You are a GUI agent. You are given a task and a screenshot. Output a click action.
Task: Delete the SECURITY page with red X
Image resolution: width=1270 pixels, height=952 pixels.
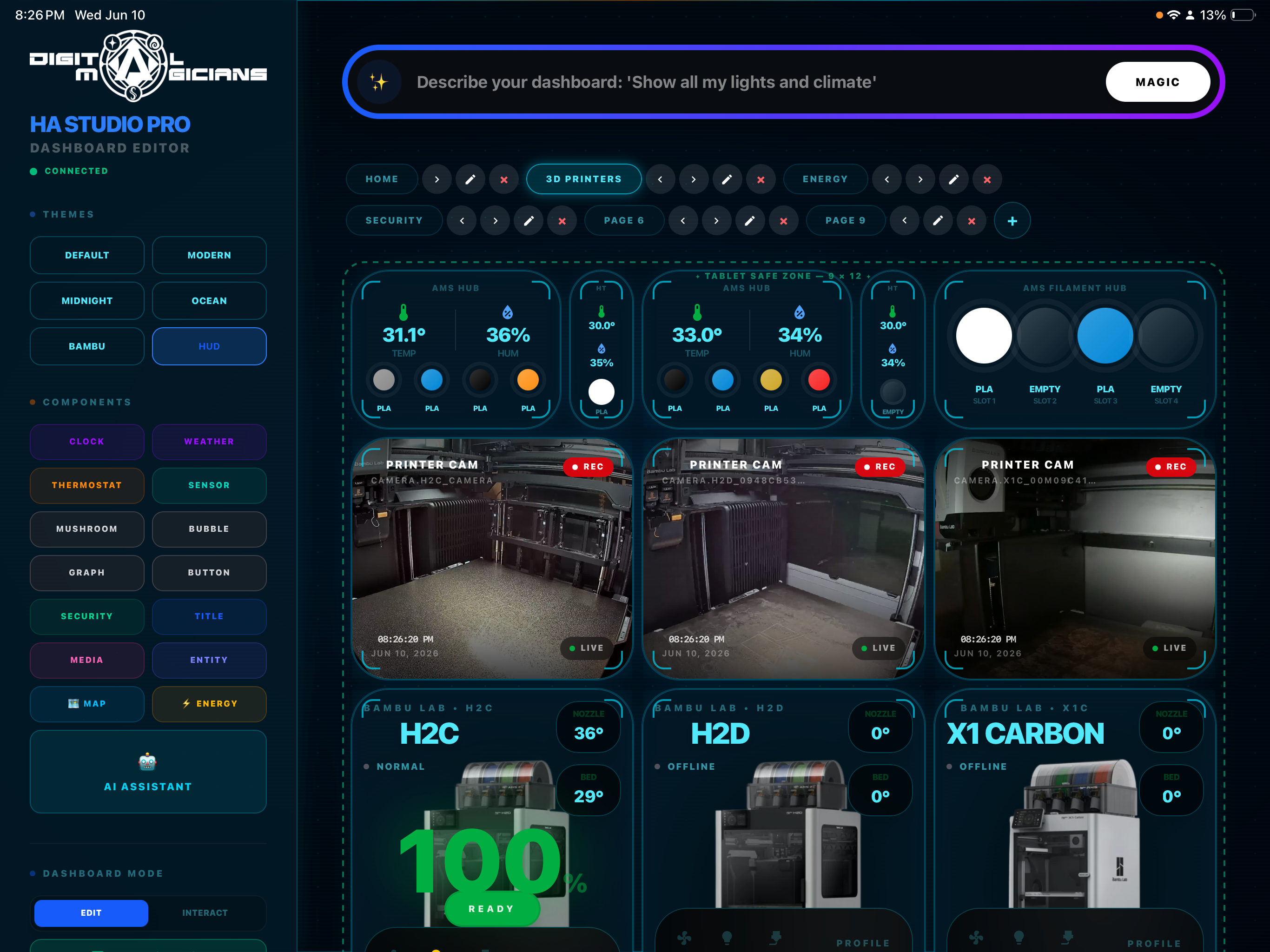click(562, 221)
